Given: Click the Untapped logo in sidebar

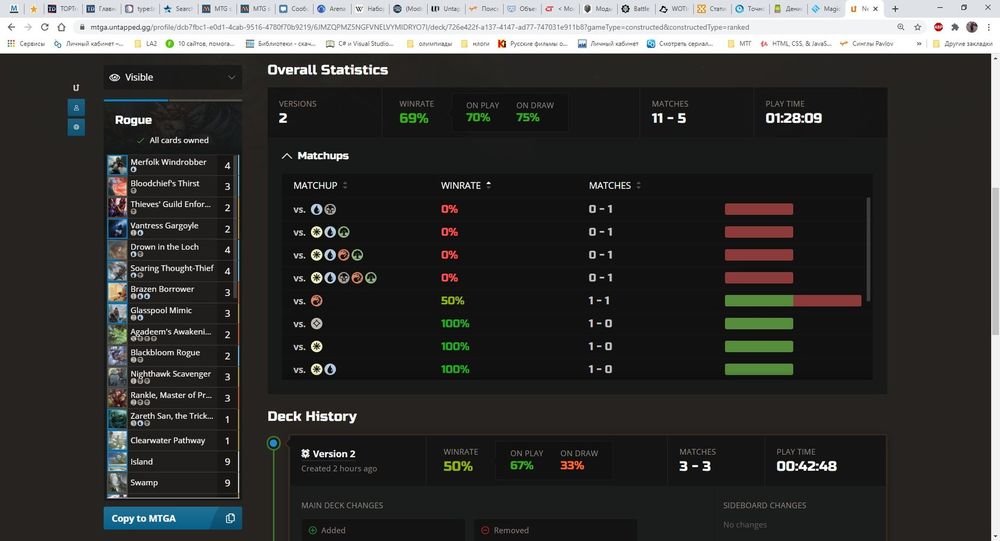Looking at the screenshot, I should tap(76, 88).
